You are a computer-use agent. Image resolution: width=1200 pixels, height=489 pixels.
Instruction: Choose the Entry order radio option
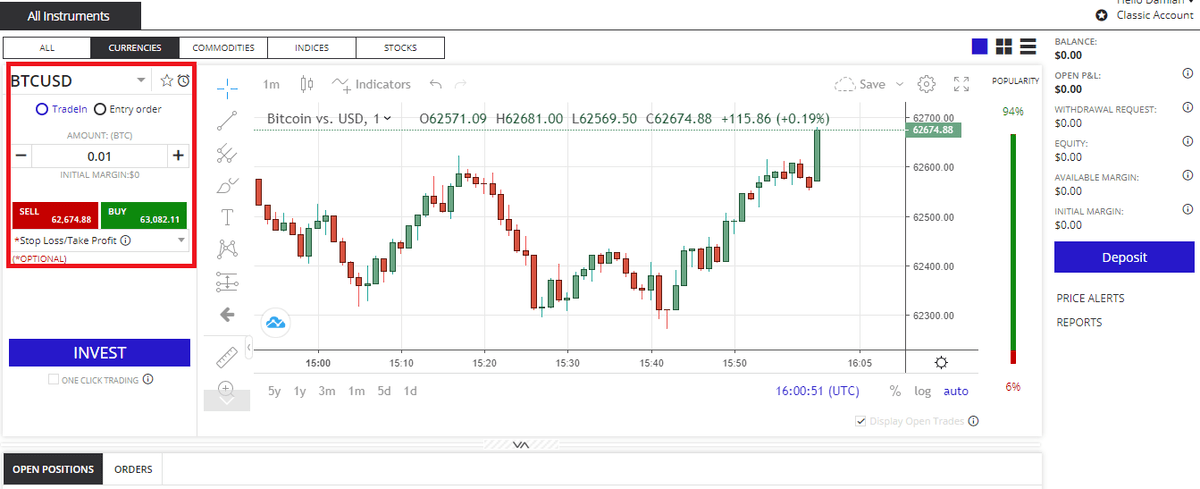pyautogui.click(x=100, y=109)
